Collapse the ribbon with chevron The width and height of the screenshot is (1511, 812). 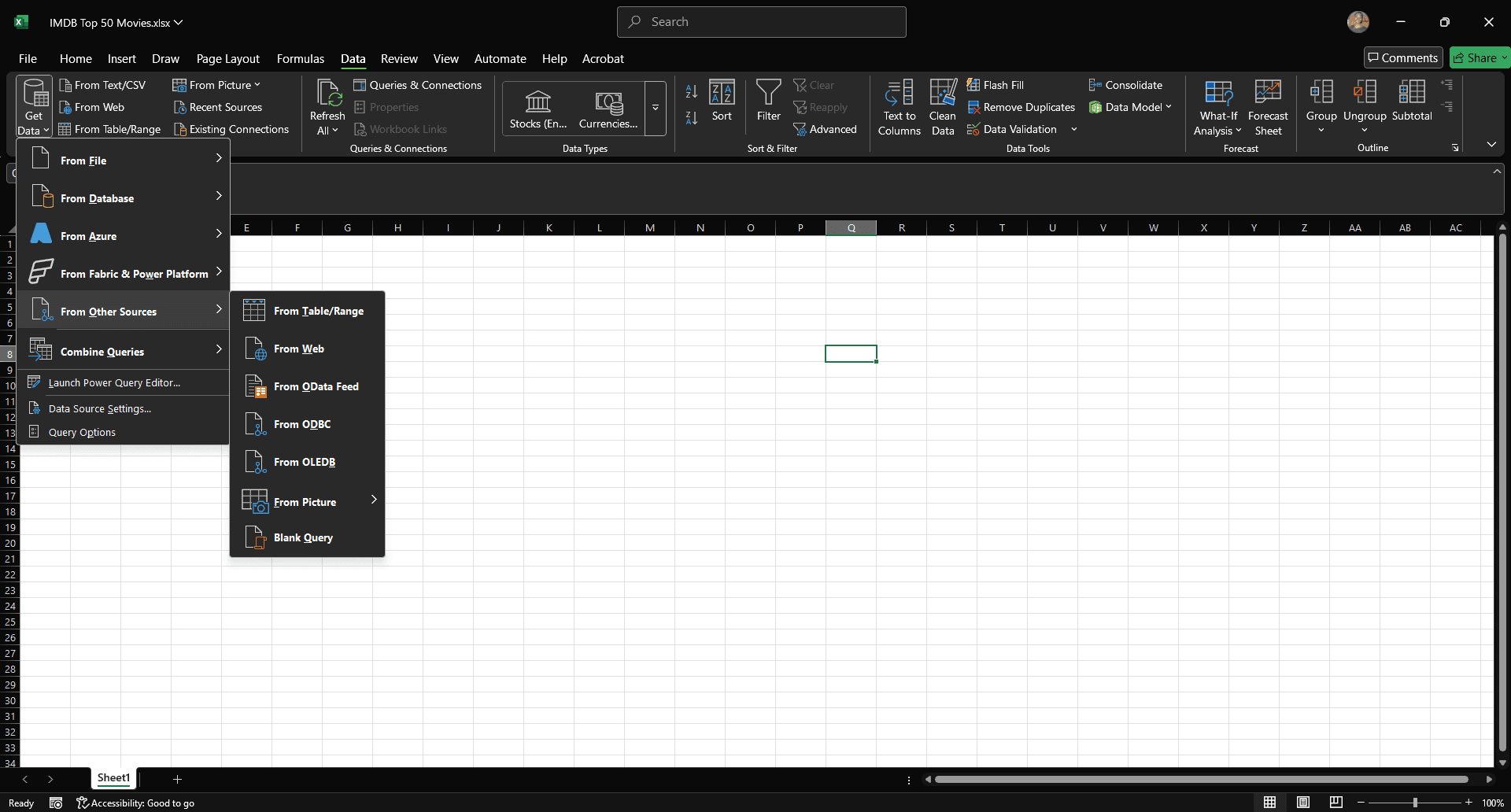(x=1491, y=144)
